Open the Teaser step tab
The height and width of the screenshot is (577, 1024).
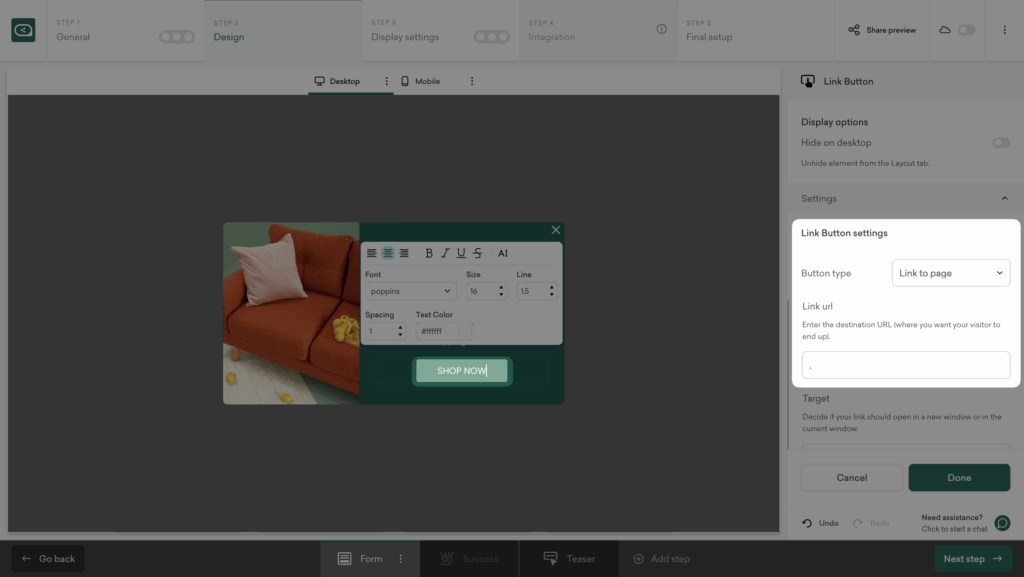pyautogui.click(x=569, y=559)
